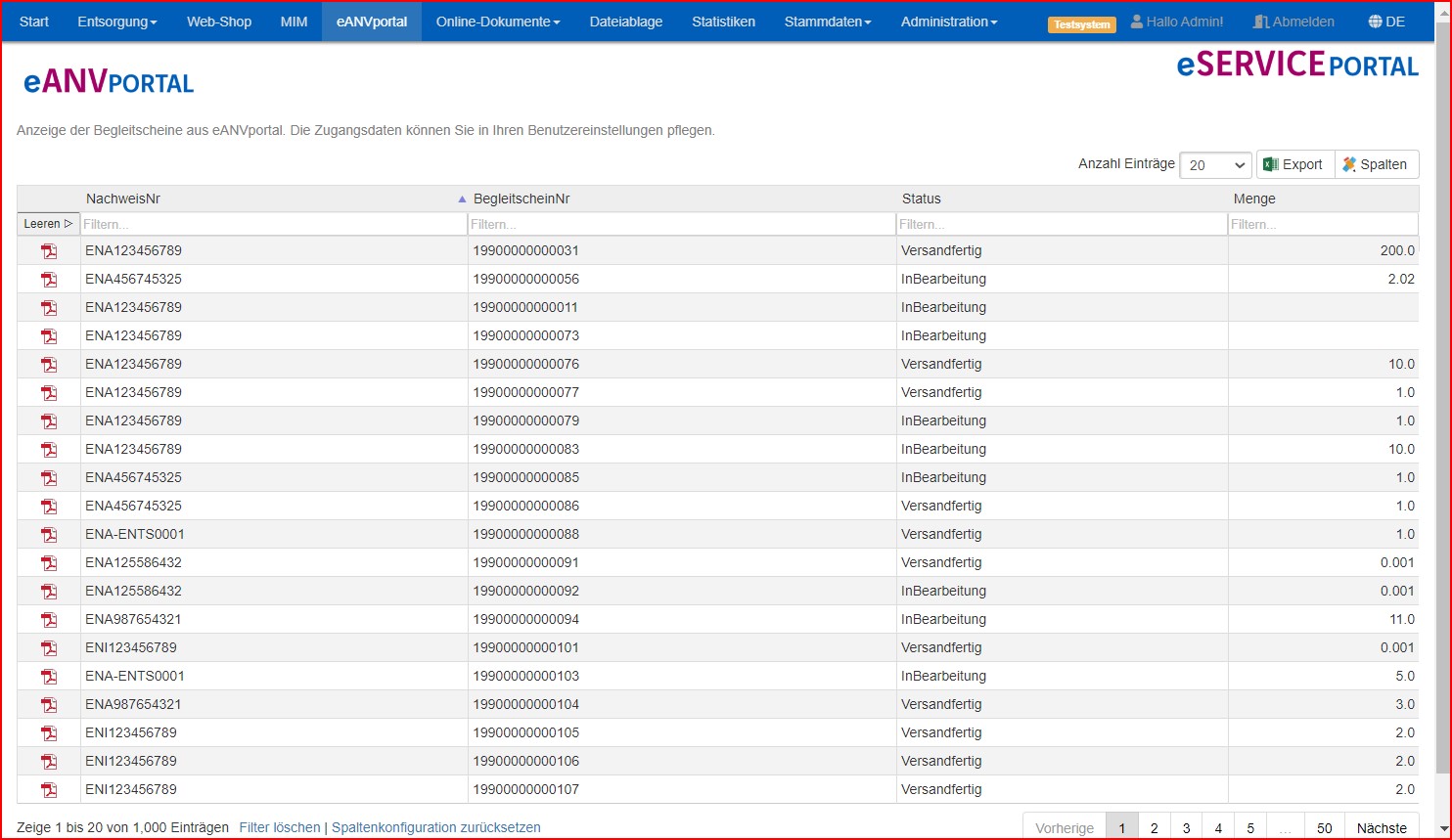Select cell ENA-ENTS0001 of row 19900000000088
Screen dimensions: 1452x840
(x=274, y=535)
